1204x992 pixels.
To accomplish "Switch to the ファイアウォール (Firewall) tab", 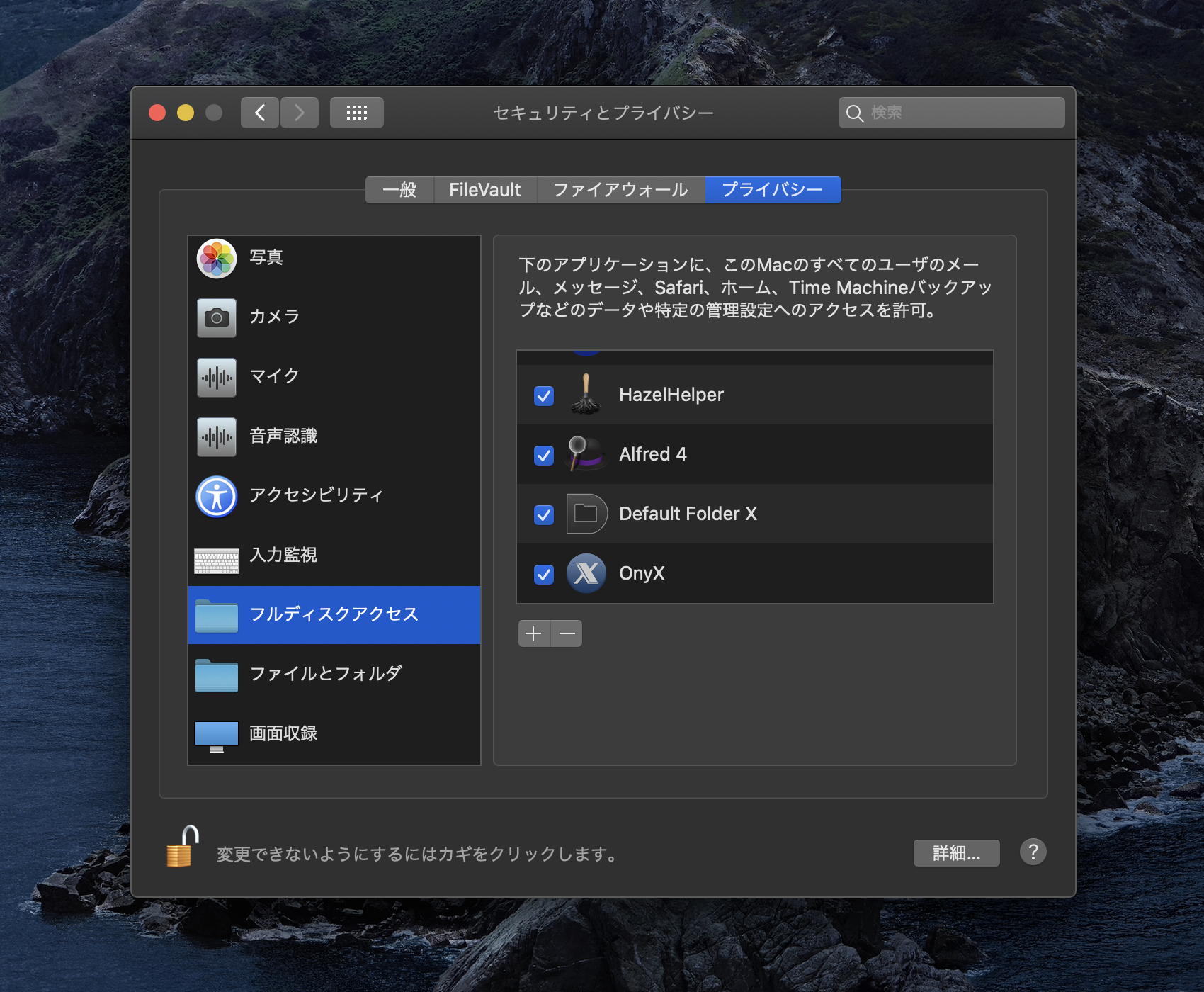I will 621,190.
